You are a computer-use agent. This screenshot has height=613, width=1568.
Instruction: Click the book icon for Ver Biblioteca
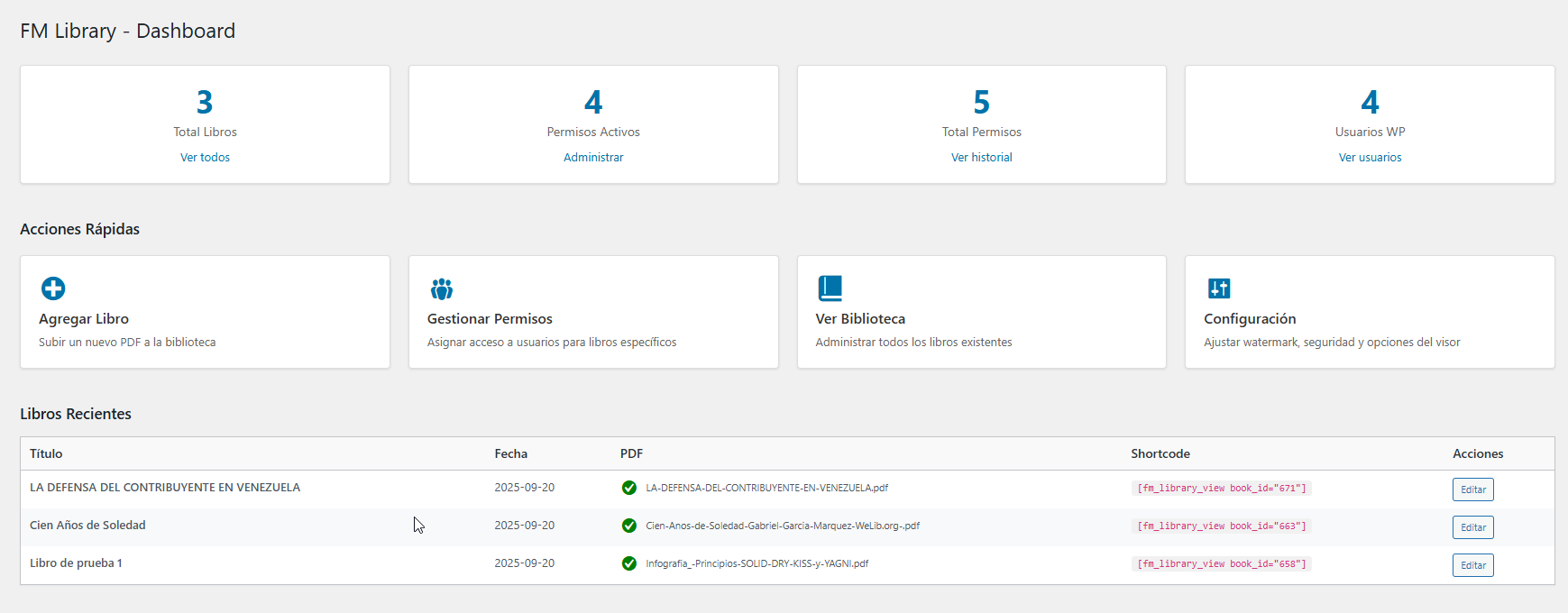coord(830,288)
